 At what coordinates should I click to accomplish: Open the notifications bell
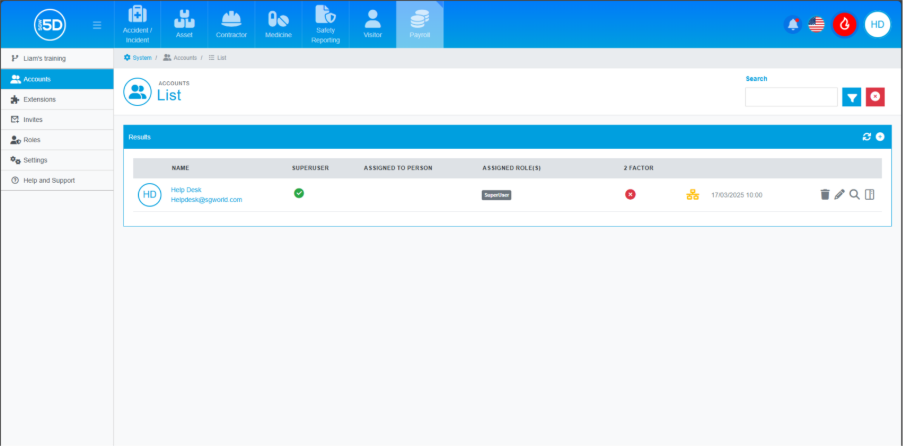[x=793, y=25]
